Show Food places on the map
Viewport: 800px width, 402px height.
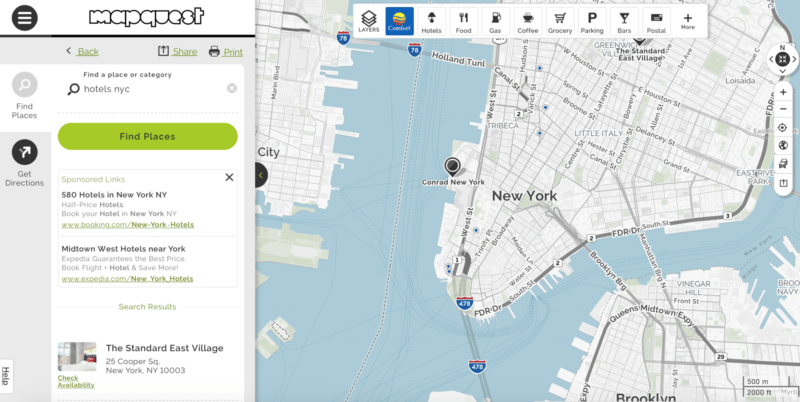coord(463,21)
